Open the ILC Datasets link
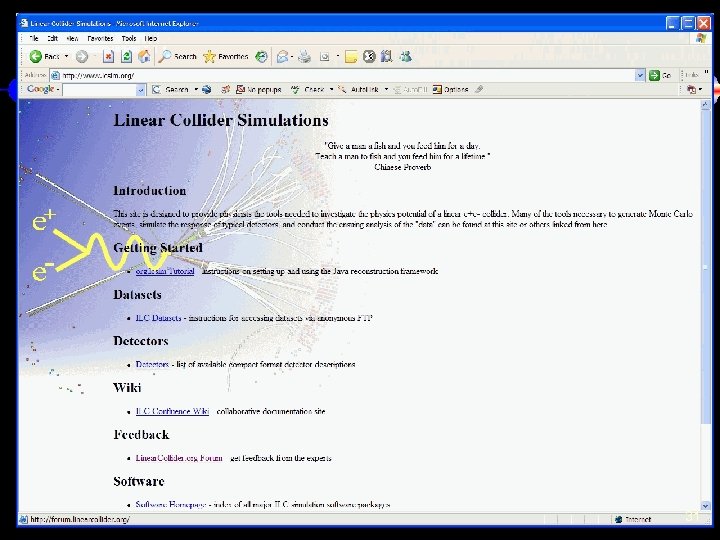Screen dimensions: 720x540 pyautogui.click(x=158, y=318)
